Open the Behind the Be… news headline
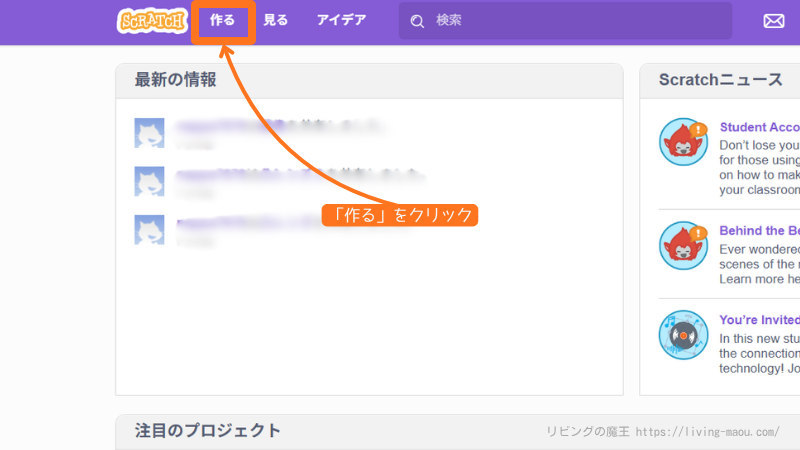Image resolution: width=800 pixels, height=450 pixels. pyautogui.click(x=759, y=231)
